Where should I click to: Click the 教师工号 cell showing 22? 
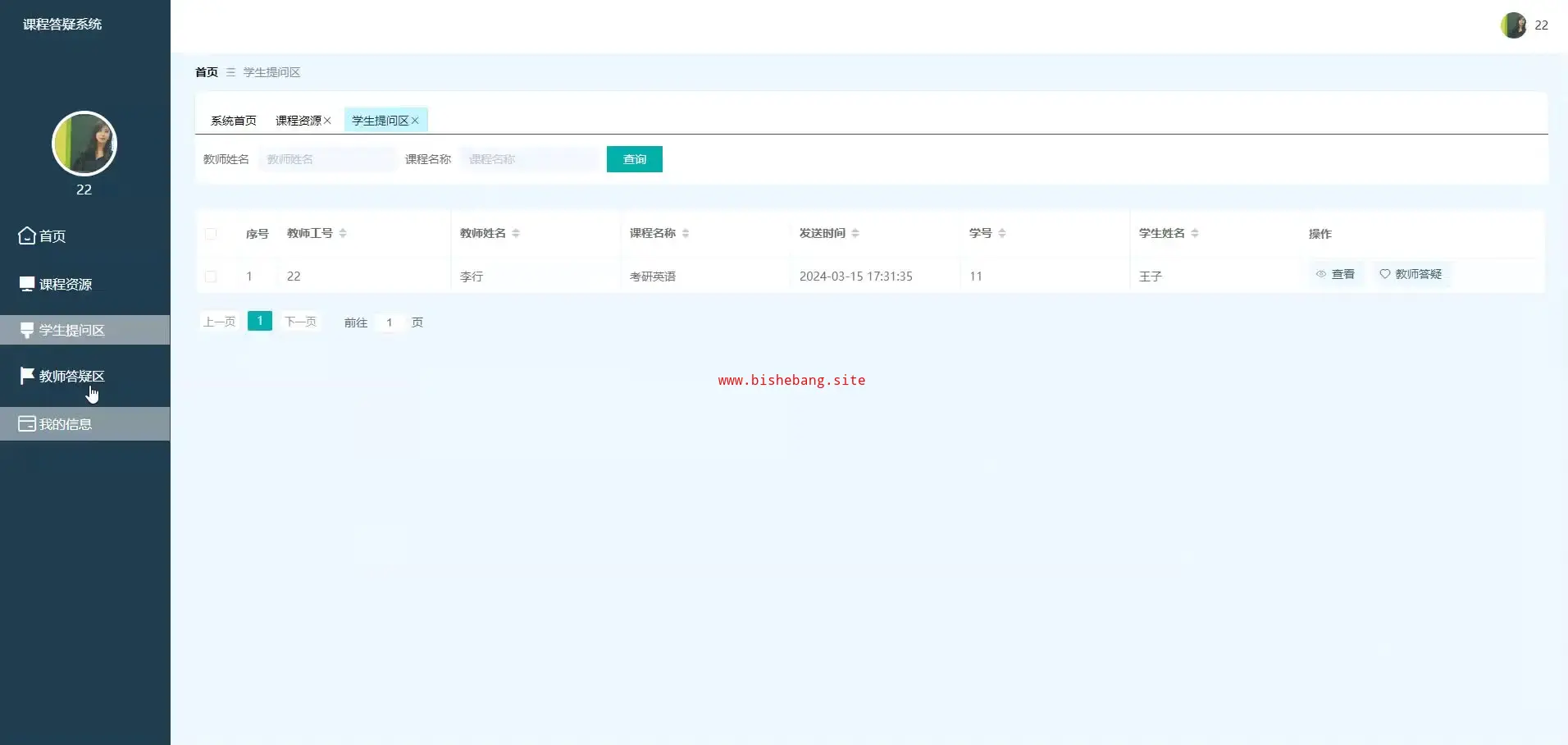(x=294, y=277)
